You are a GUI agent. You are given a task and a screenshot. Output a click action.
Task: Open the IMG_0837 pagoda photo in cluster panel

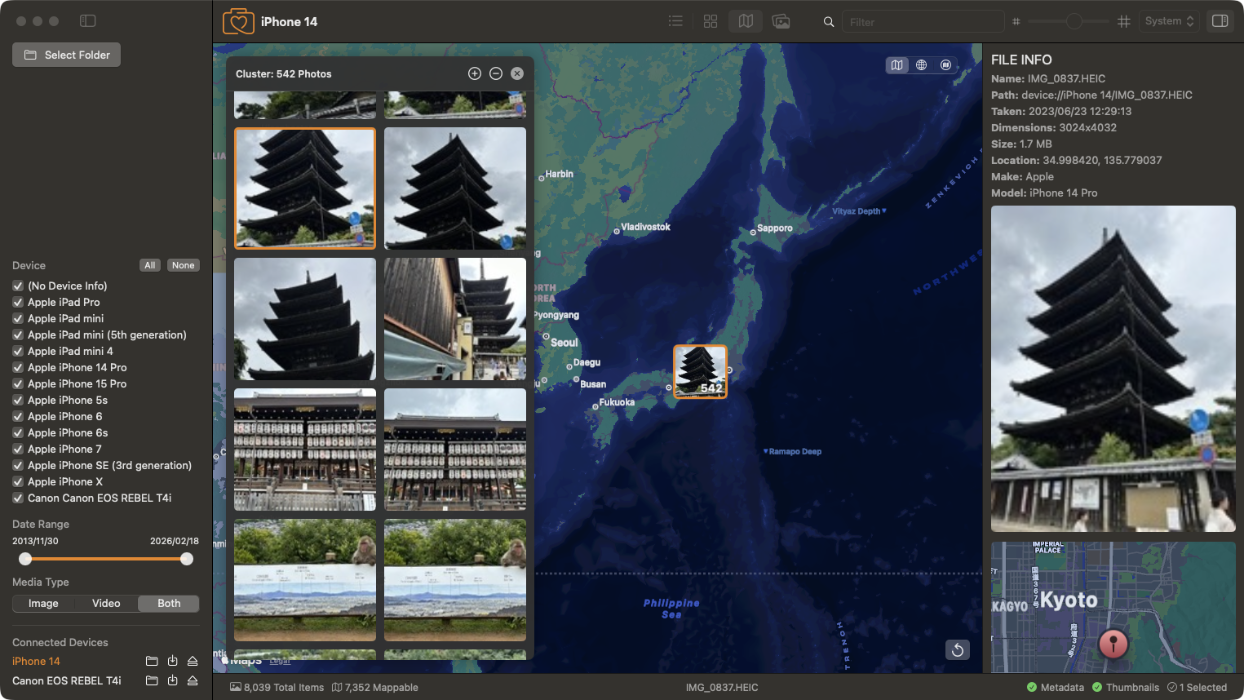304,188
